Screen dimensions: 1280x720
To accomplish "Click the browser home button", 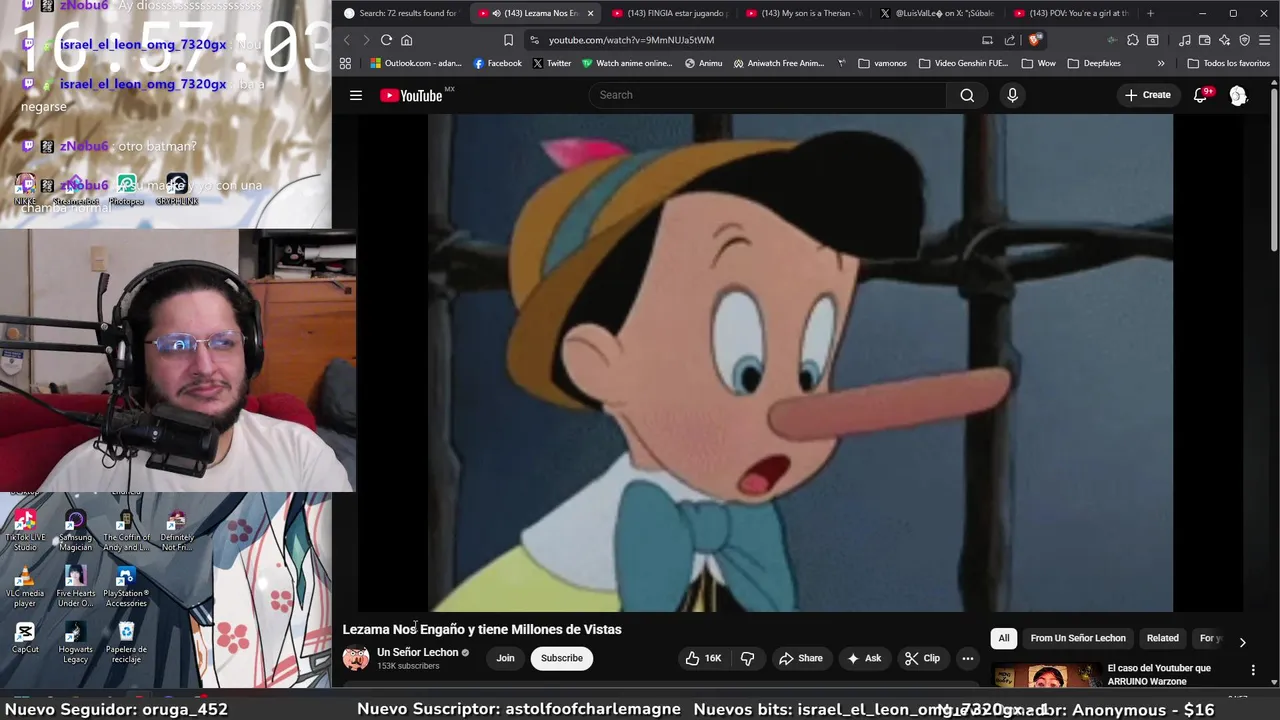I will tap(406, 40).
